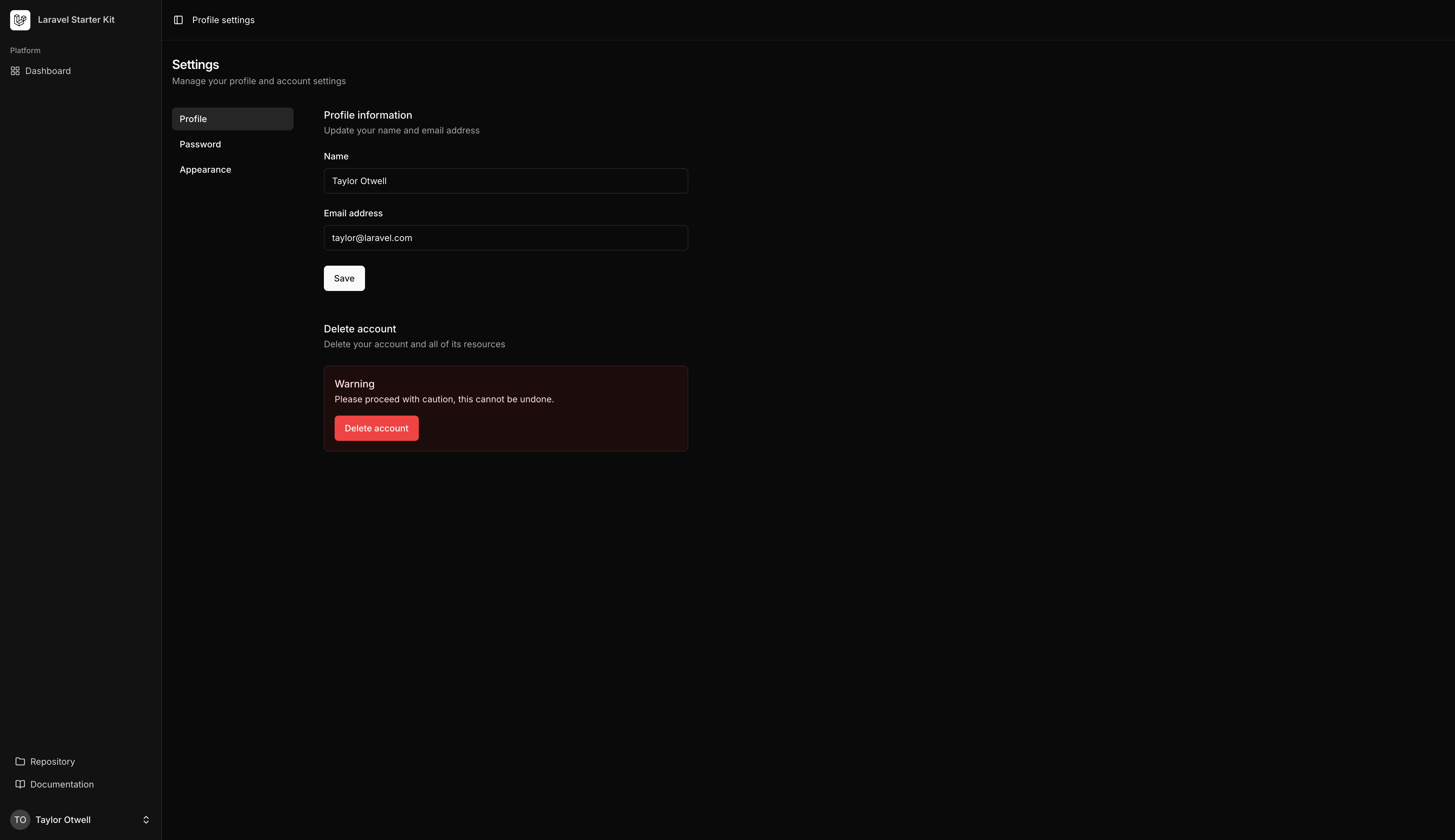The image size is (1455, 840).
Task: Open the Repository link
Action: click(53, 761)
